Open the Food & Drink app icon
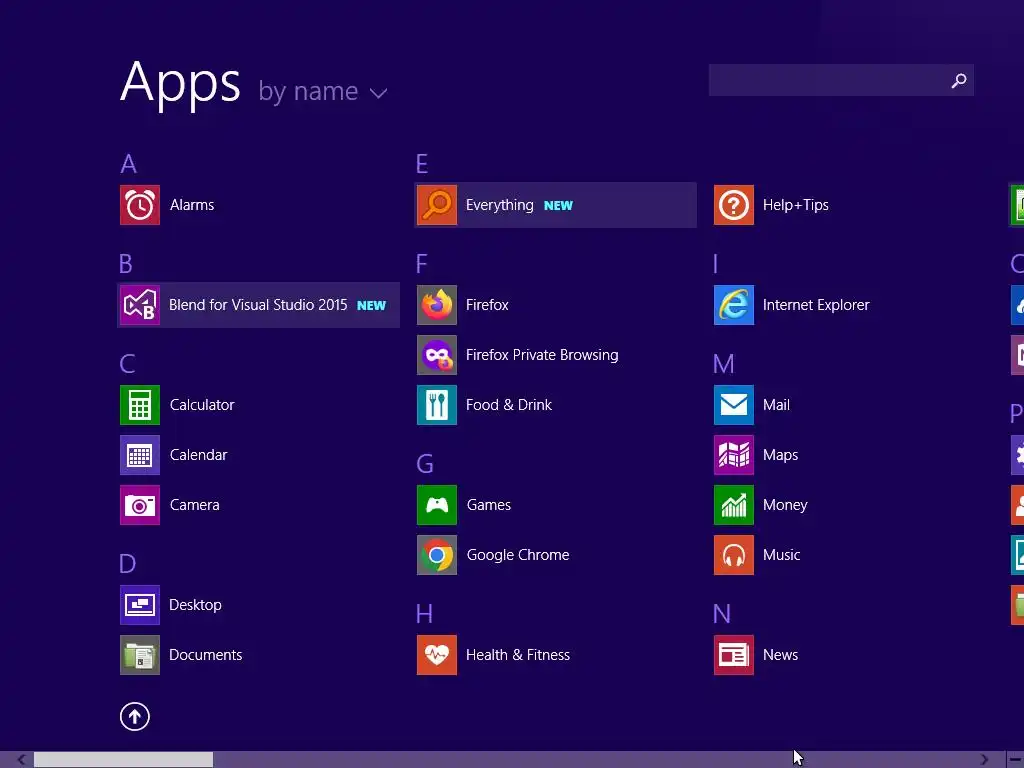This screenshot has width=1024, height=768. click(x=437, y=405)
